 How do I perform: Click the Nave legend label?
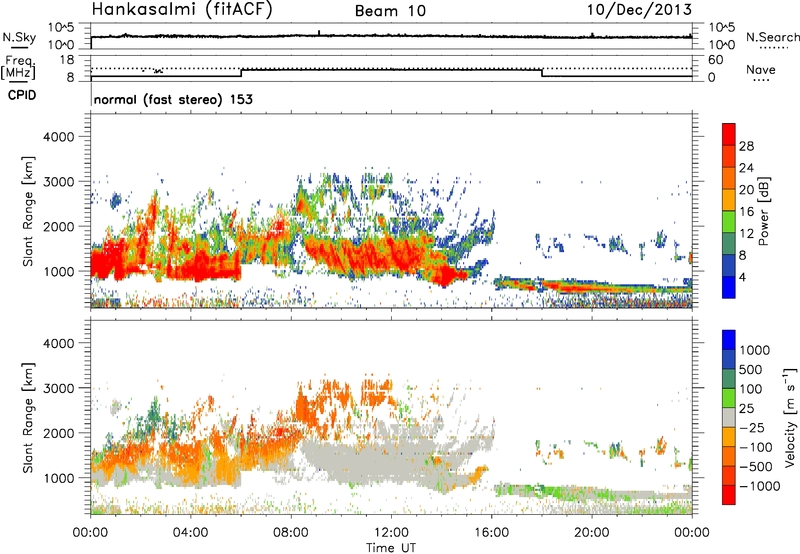(761, 69)
